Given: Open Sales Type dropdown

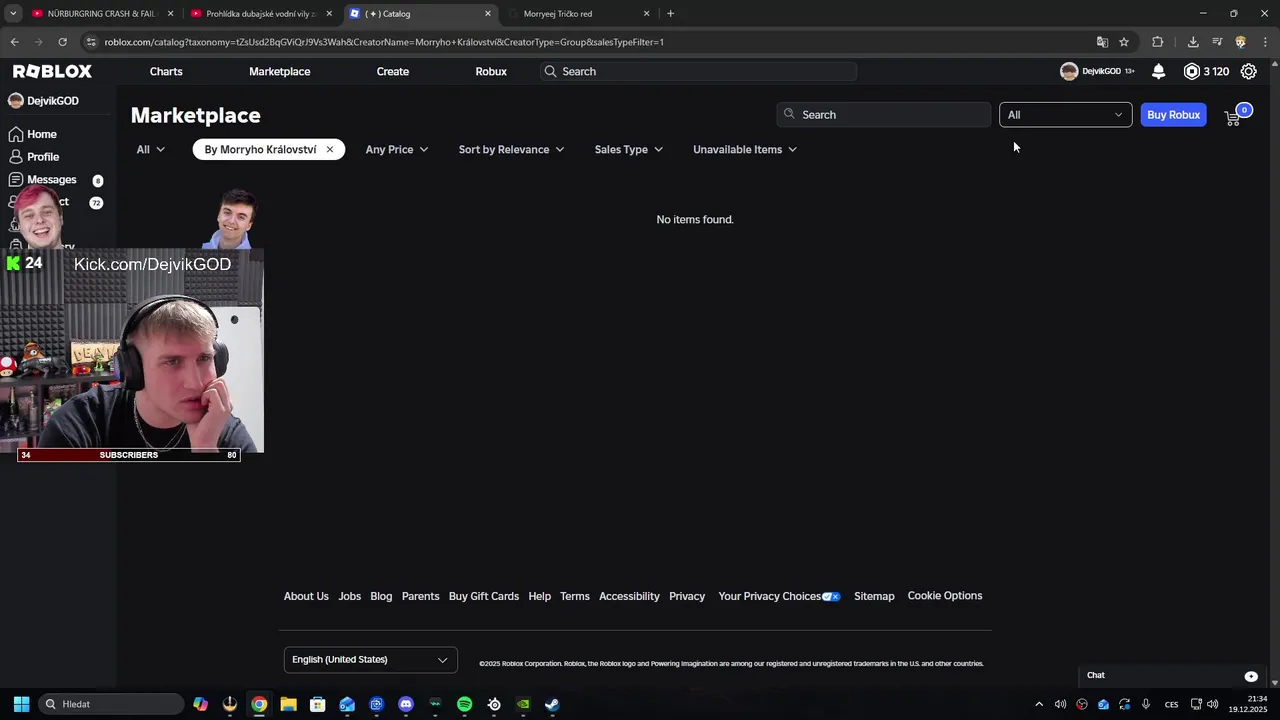Looking at the screenshot, I should [x=629, y=149].
